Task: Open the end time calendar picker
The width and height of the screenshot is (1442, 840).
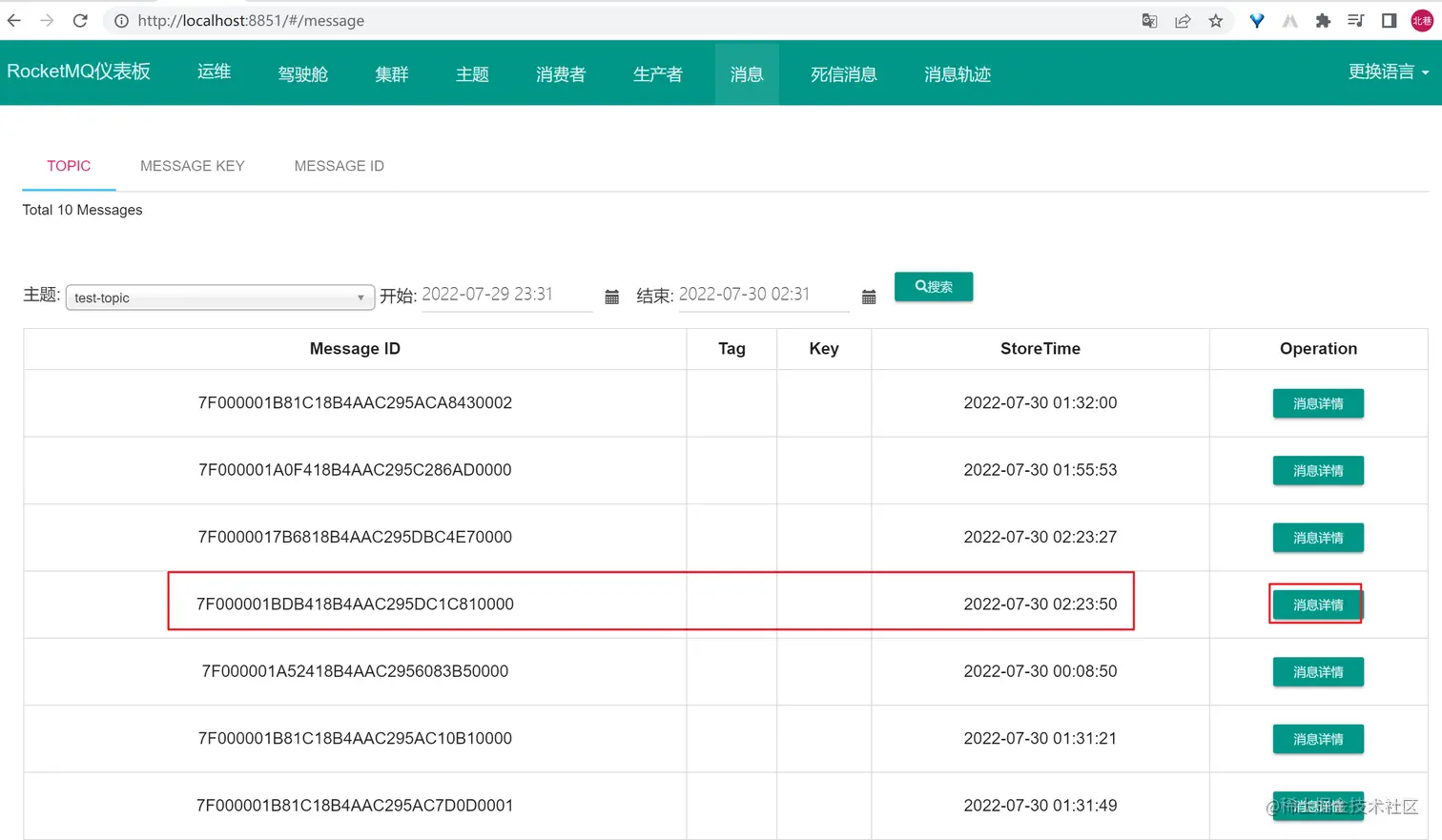Action: click(x=869, y=297)
